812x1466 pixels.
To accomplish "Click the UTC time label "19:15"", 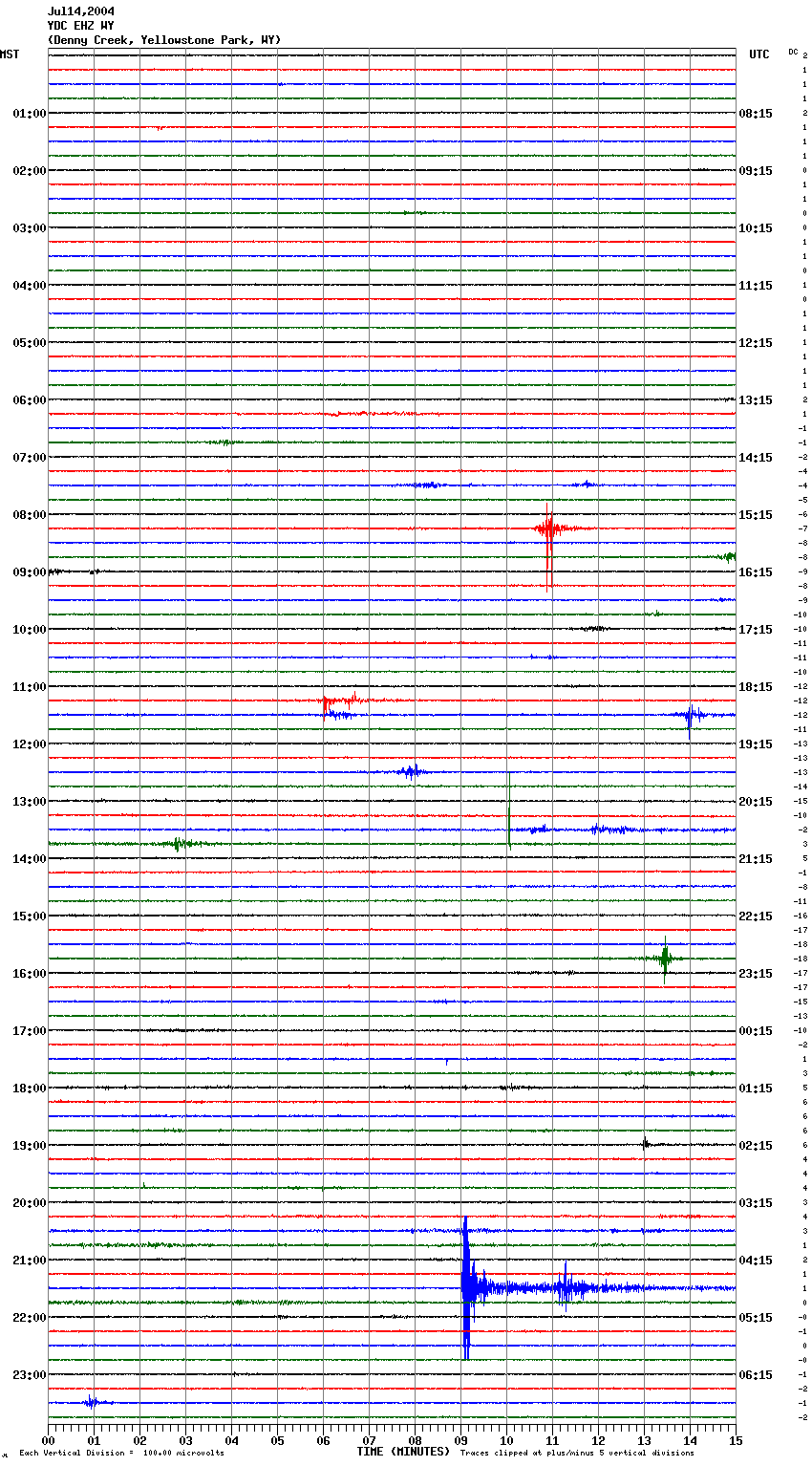I will pyautogui.click(x=756, y=744).
